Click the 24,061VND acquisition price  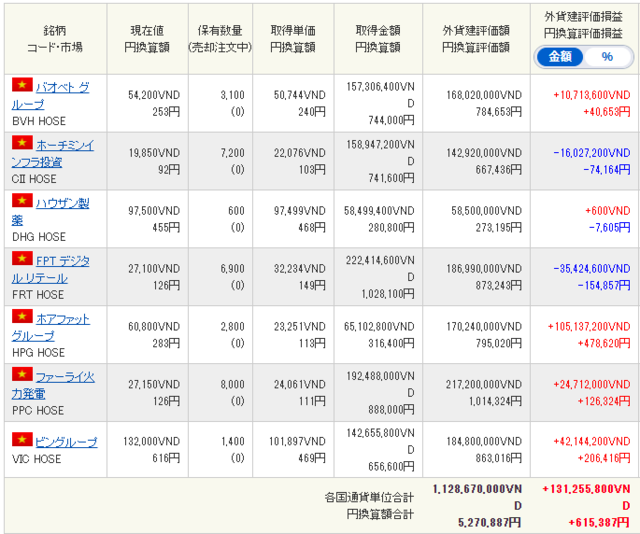pos(300,385)
